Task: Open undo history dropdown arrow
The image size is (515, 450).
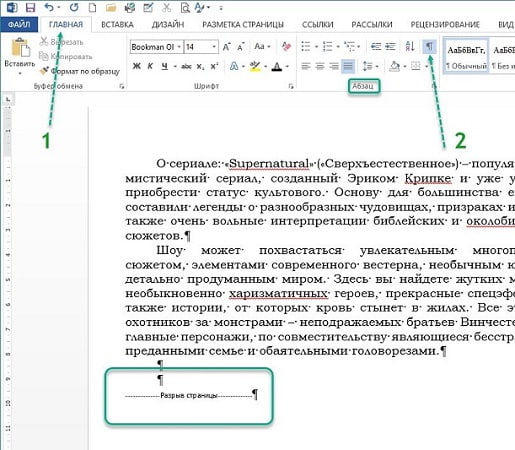Action: click(x=59, y=8)
